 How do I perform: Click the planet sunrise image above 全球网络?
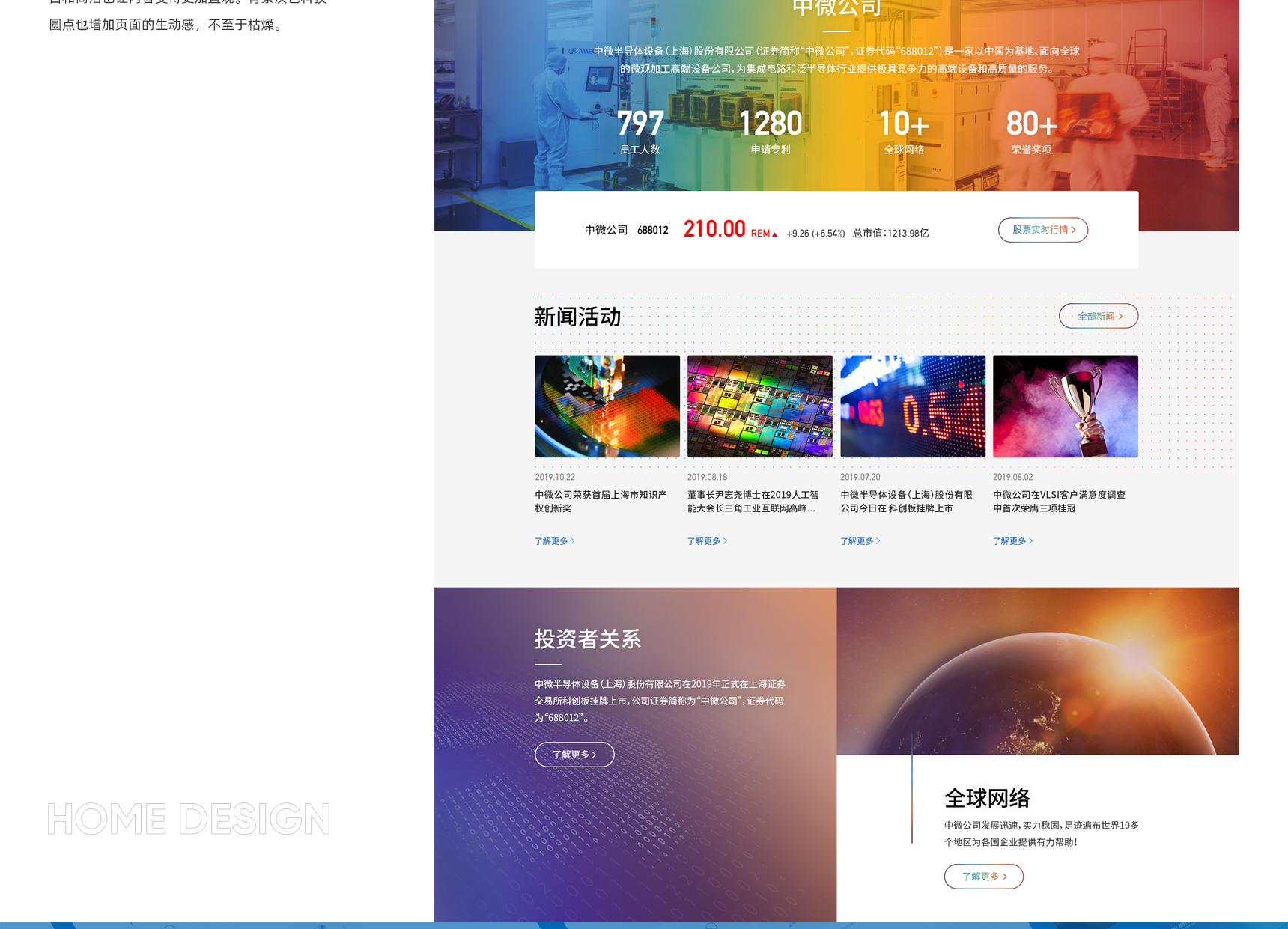click(x=1038, y=671)
